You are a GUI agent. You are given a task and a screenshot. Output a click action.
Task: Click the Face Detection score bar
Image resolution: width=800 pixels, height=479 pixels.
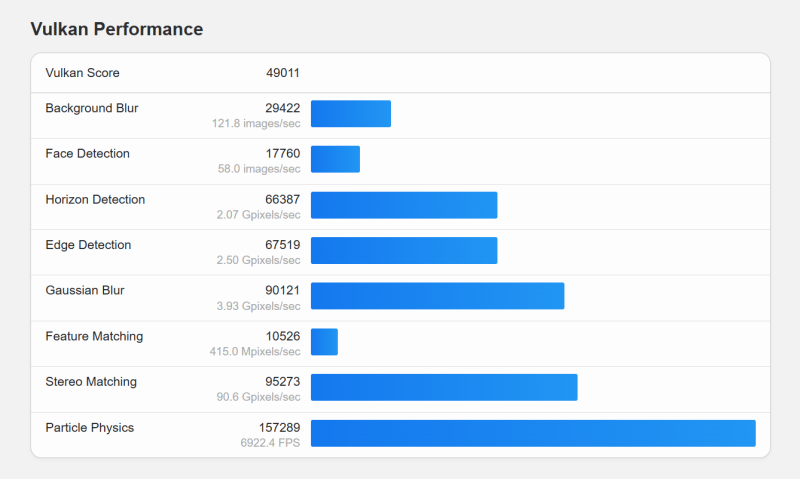pos(335,159)
